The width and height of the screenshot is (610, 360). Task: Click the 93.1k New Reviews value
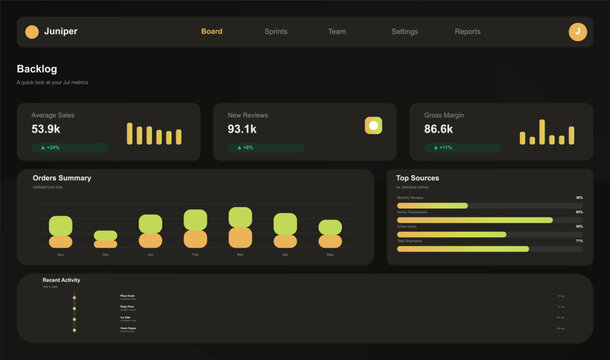point(242,129)
